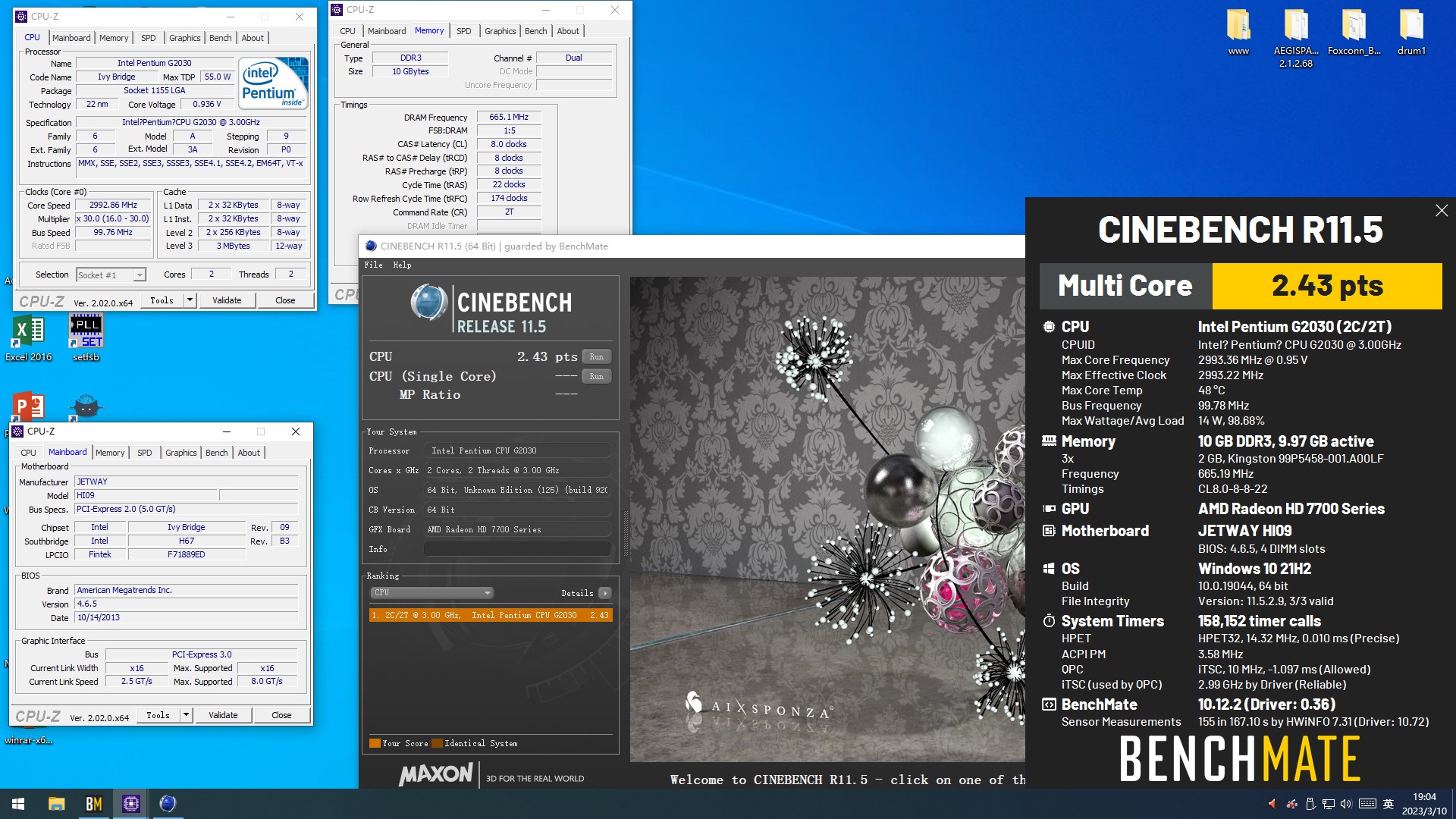Launch setfsb desktop shortcut

(86, 339)
